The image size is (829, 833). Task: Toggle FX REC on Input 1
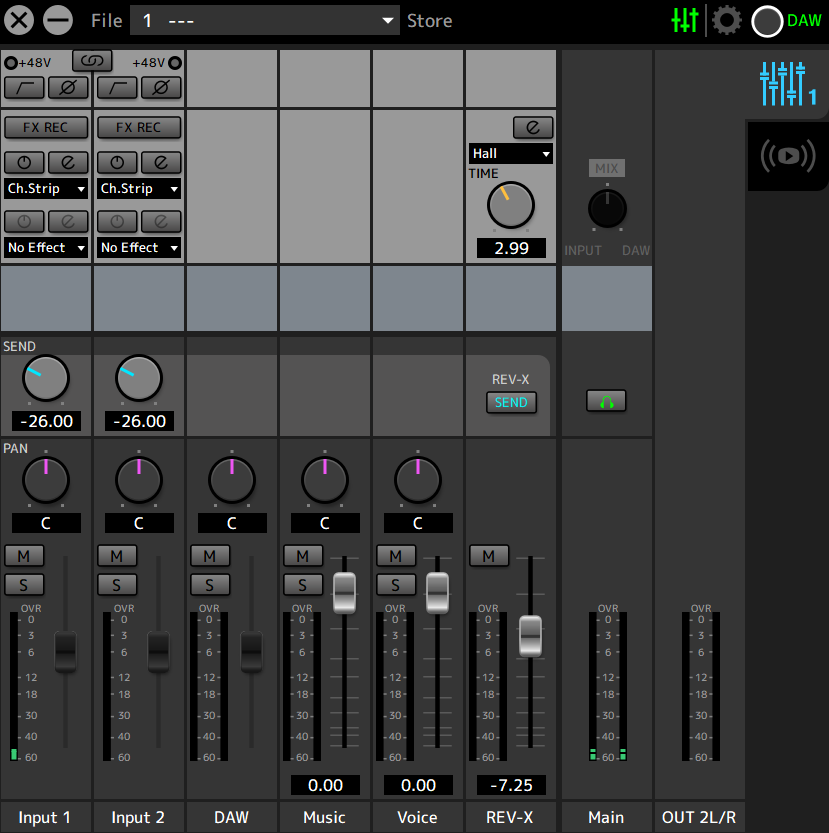[x=46, y=128]
